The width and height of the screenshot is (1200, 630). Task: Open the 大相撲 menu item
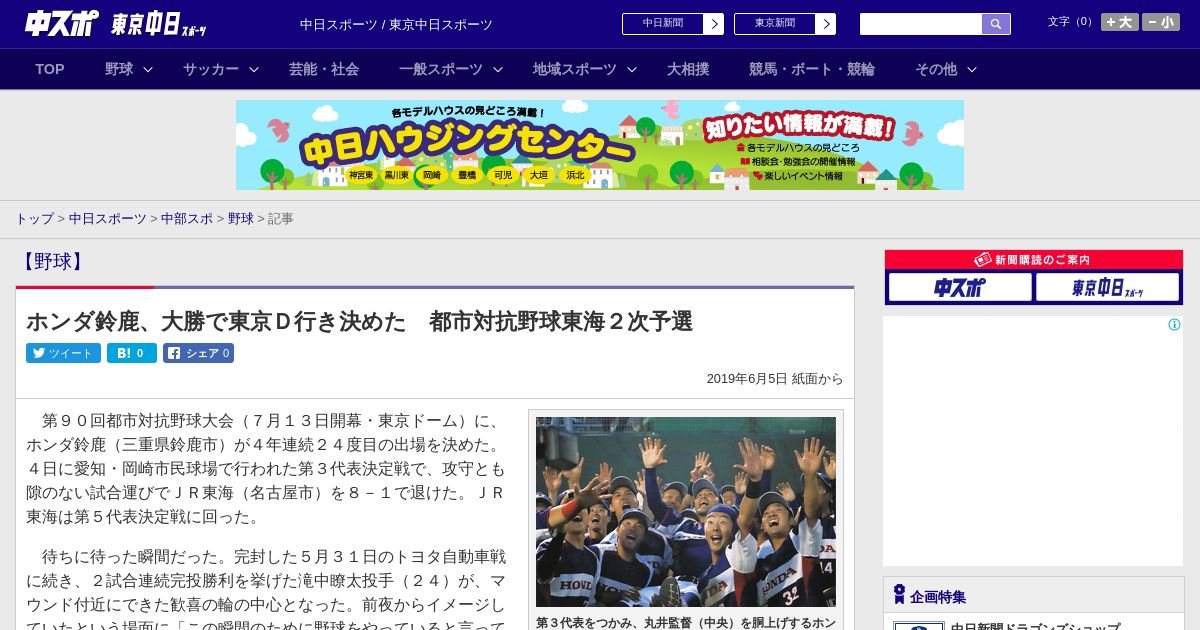click(x=688, y=69)
